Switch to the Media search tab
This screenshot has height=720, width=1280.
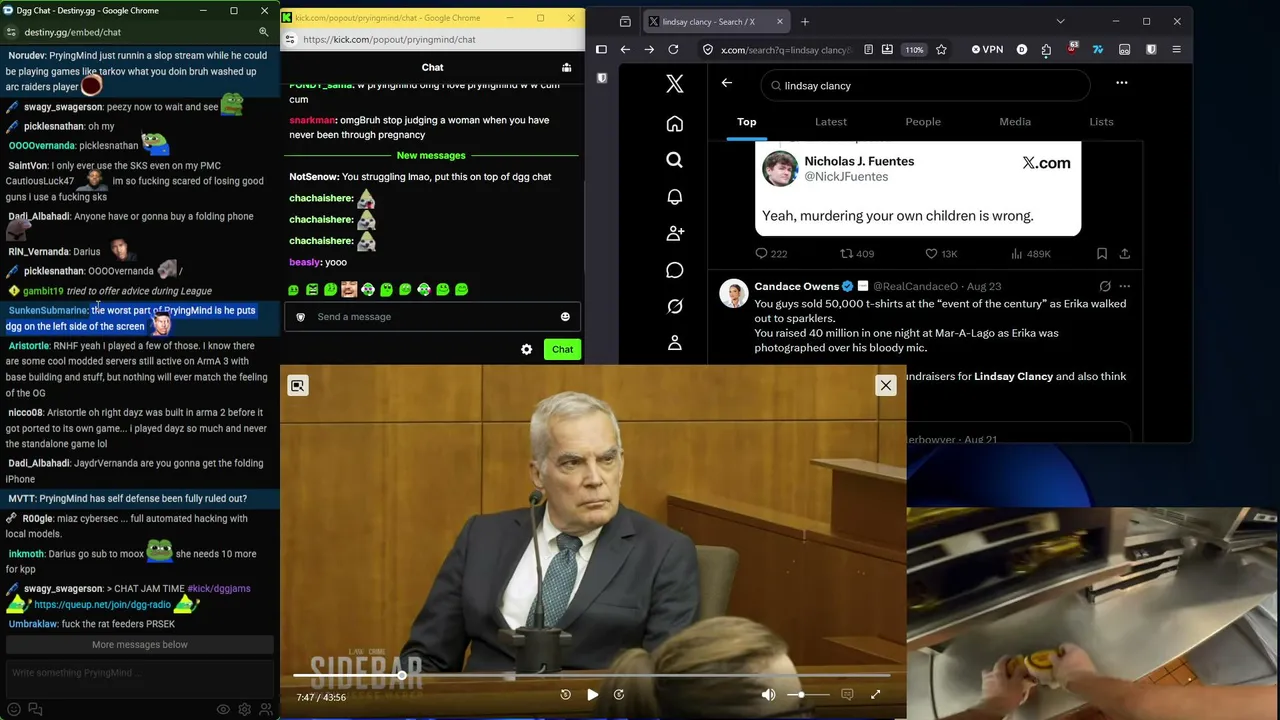point(1015,122)
